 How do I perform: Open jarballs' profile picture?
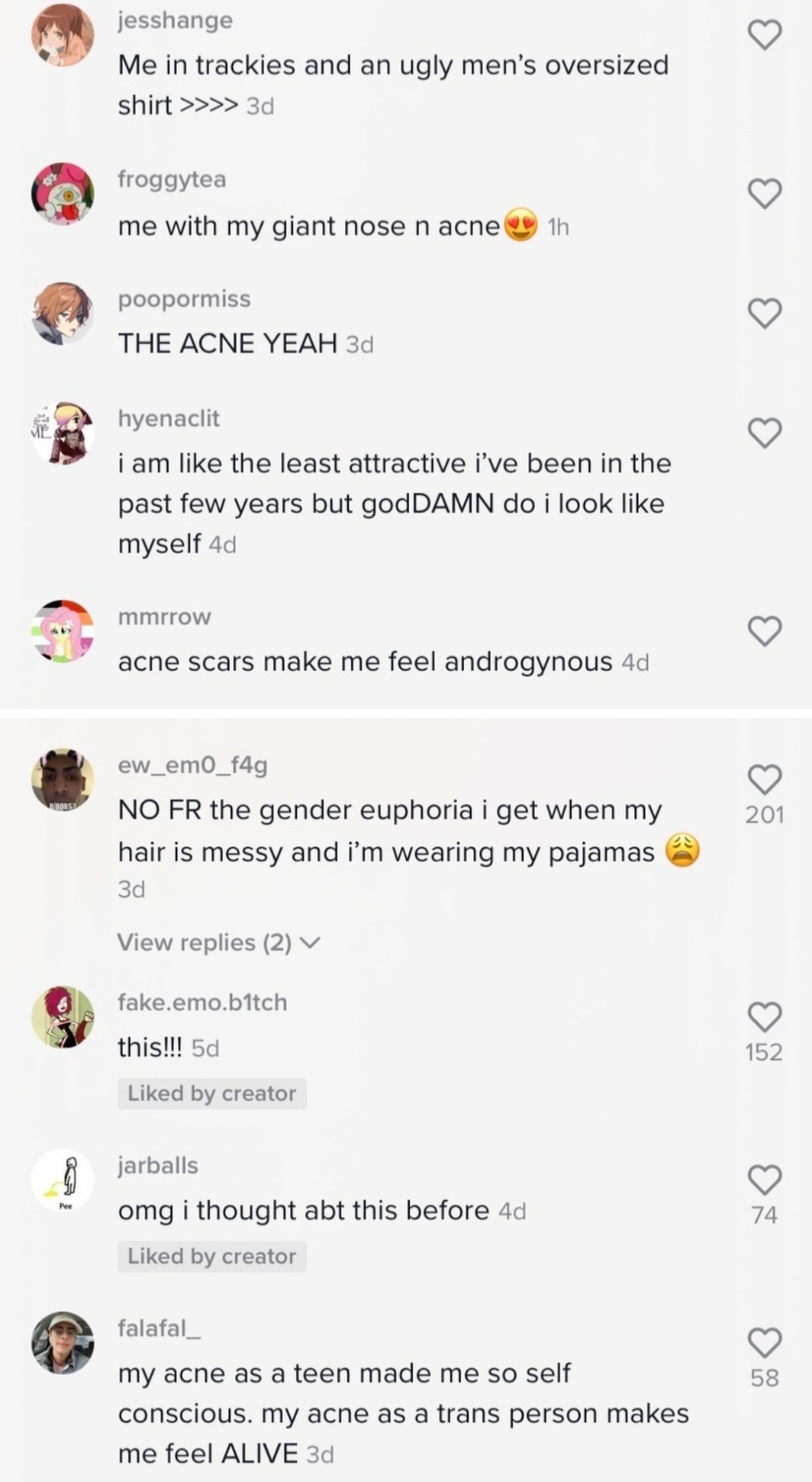tap(62, 1180)
